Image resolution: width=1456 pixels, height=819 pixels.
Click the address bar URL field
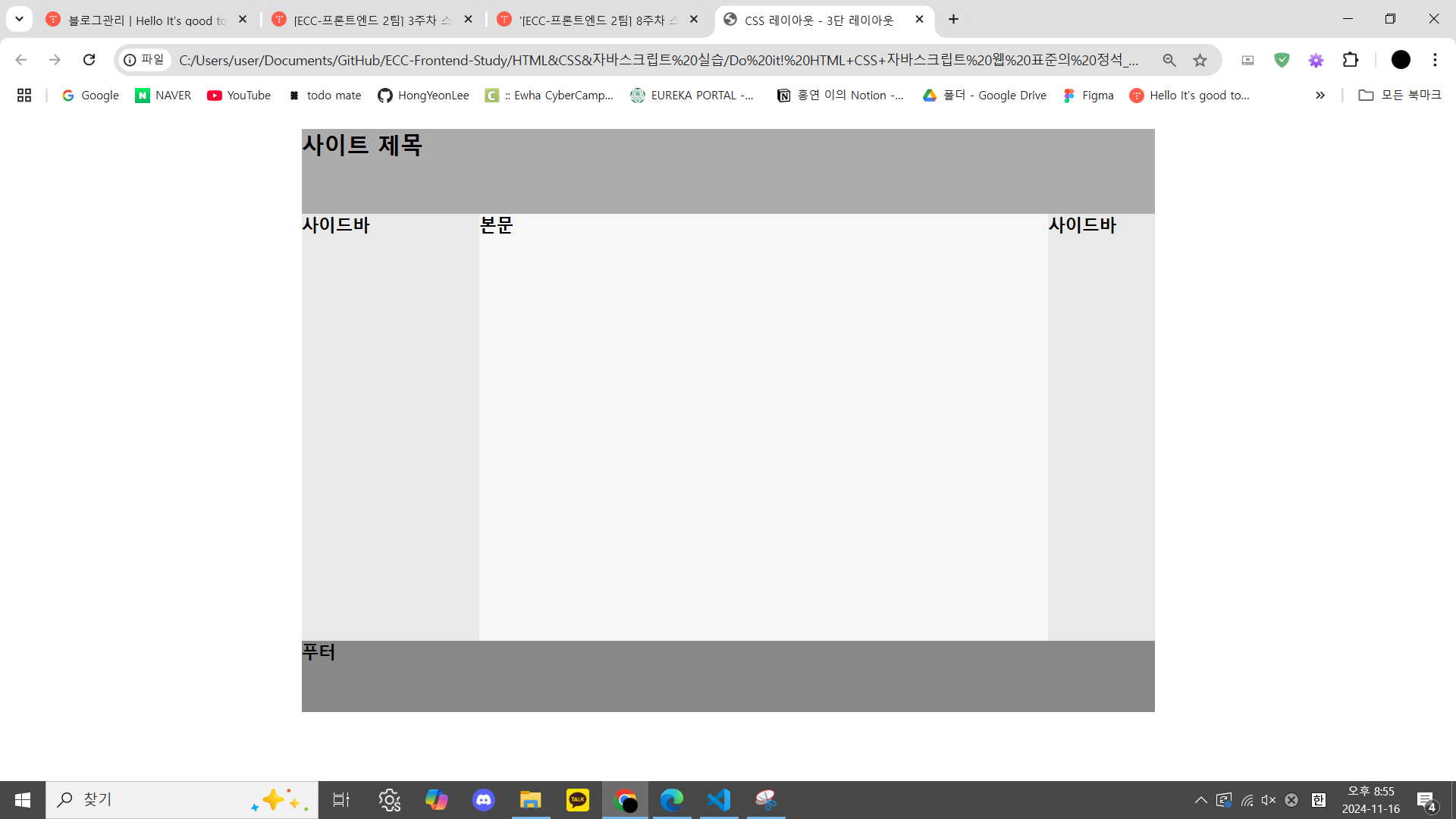(658, 60)
